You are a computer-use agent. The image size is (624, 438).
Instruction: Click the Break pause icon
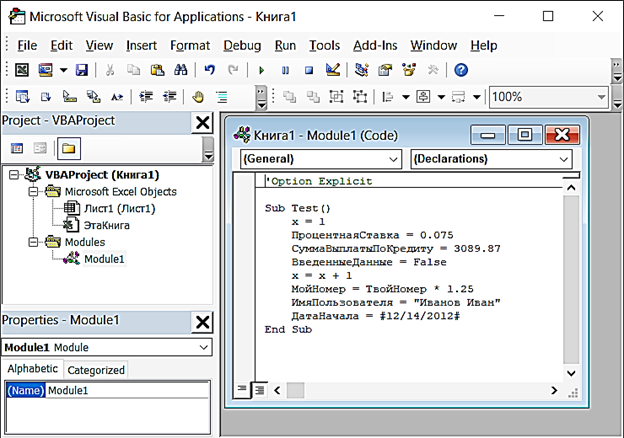point(285,70)
